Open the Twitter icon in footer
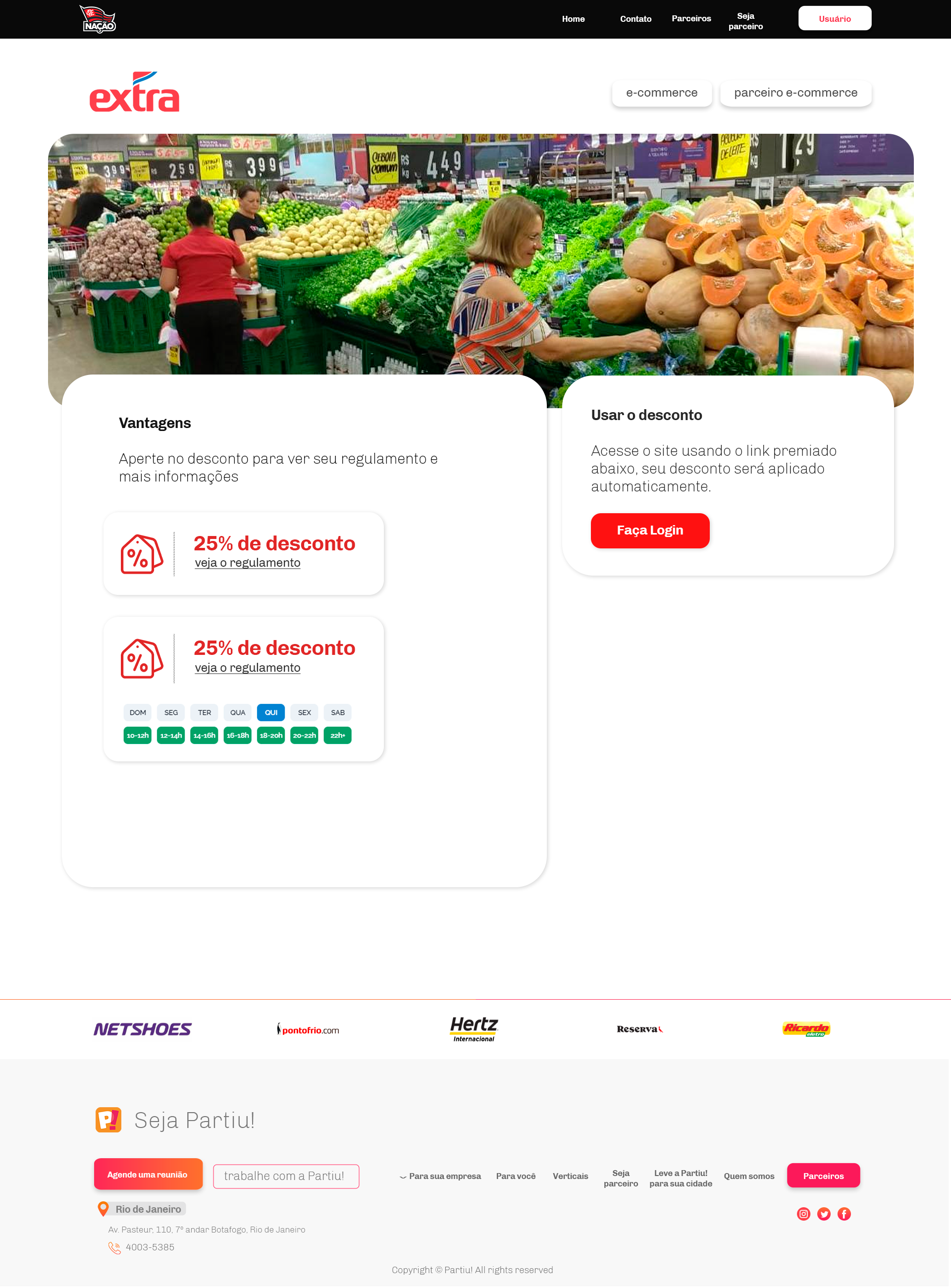This screenshot has width=951, height=1288. [x=823, y=1214]
